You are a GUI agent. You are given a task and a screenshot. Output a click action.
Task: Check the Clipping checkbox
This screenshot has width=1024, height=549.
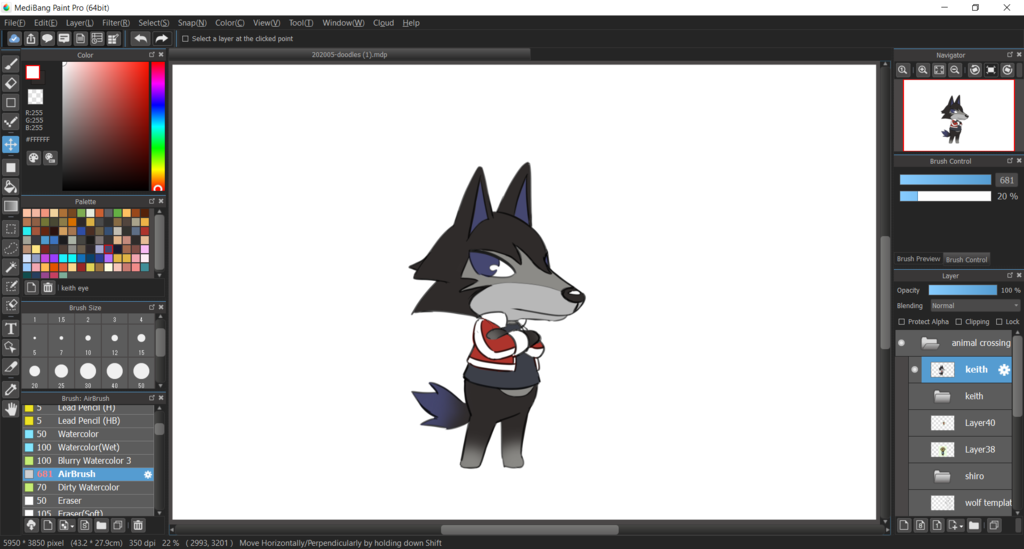pyautogui.click(x=959, y=322)
